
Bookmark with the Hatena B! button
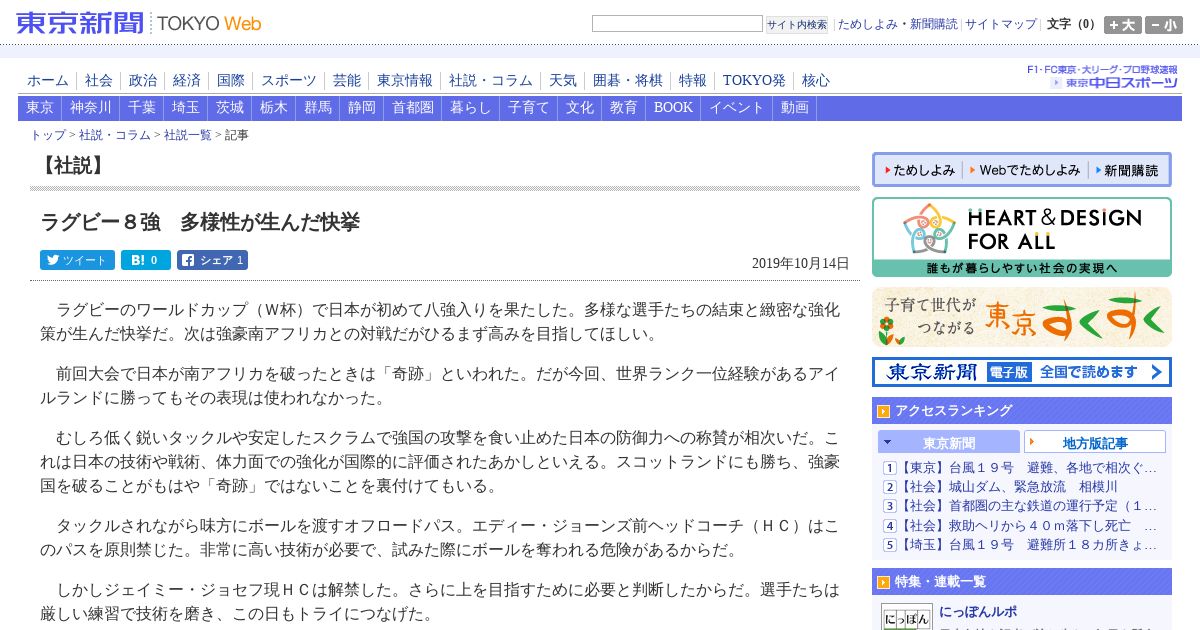coord(146,260)
